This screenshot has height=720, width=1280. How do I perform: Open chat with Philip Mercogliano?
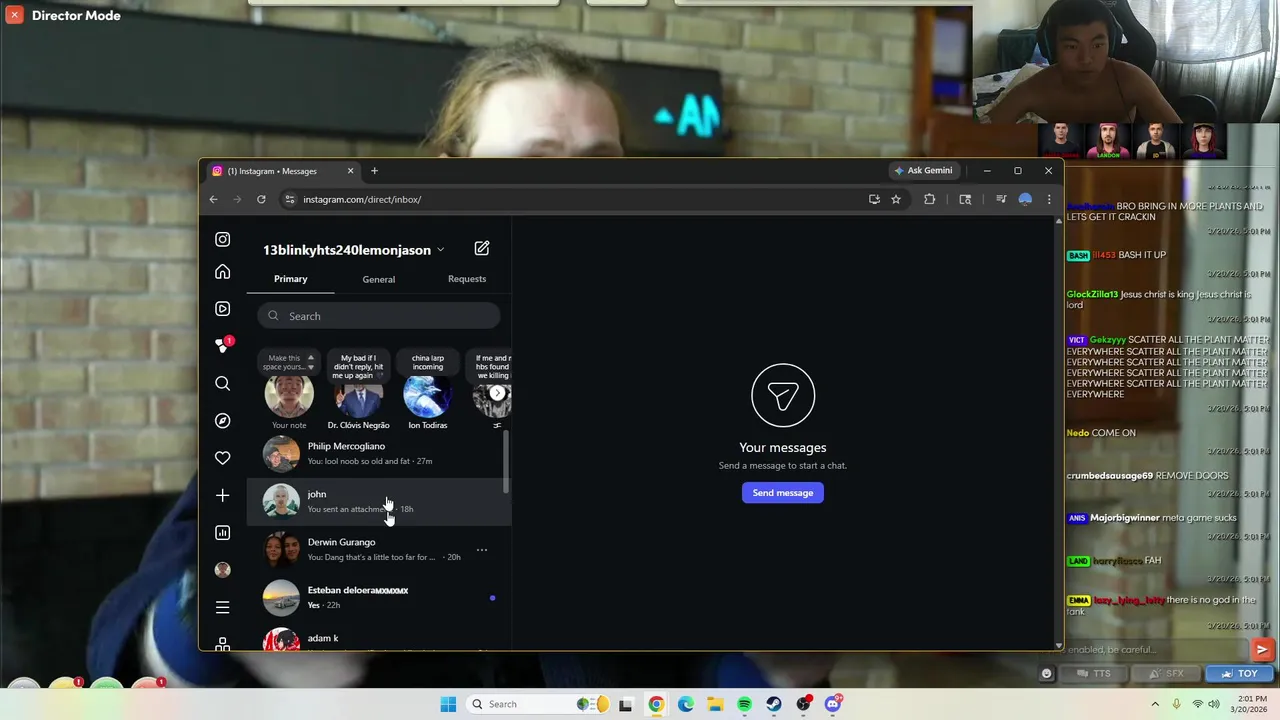coord(379,454)
